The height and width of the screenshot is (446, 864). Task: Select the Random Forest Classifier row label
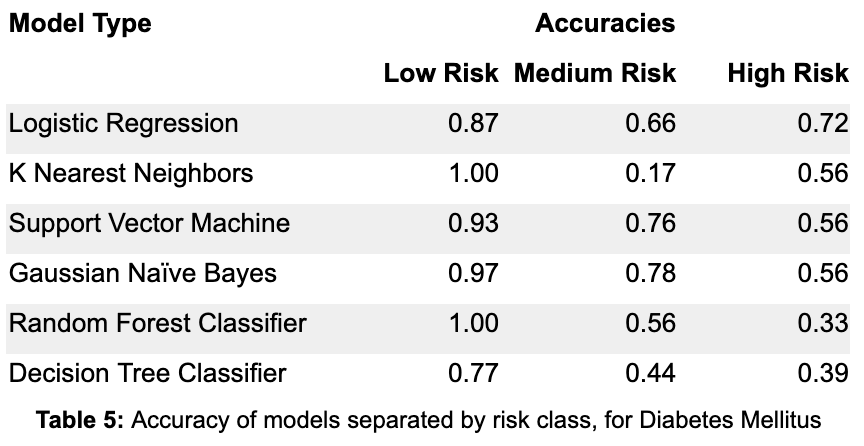tap(158, 323)
